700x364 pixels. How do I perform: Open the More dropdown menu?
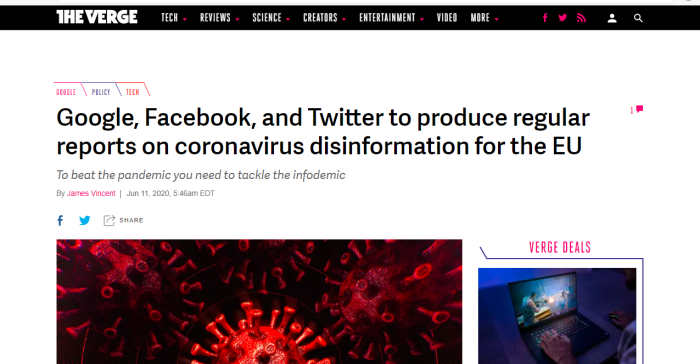[484, 18]
